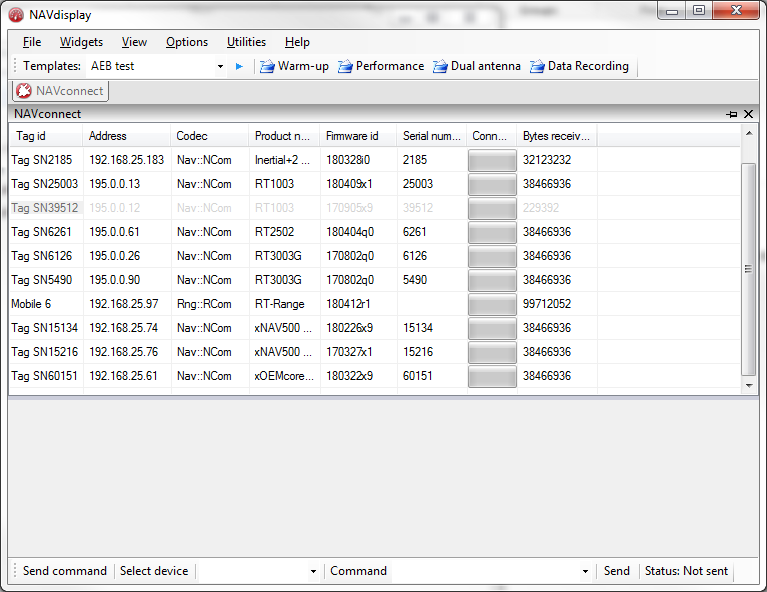
Task: Open the Templates dropdown showing AEB test
Action: pos(221,67)
